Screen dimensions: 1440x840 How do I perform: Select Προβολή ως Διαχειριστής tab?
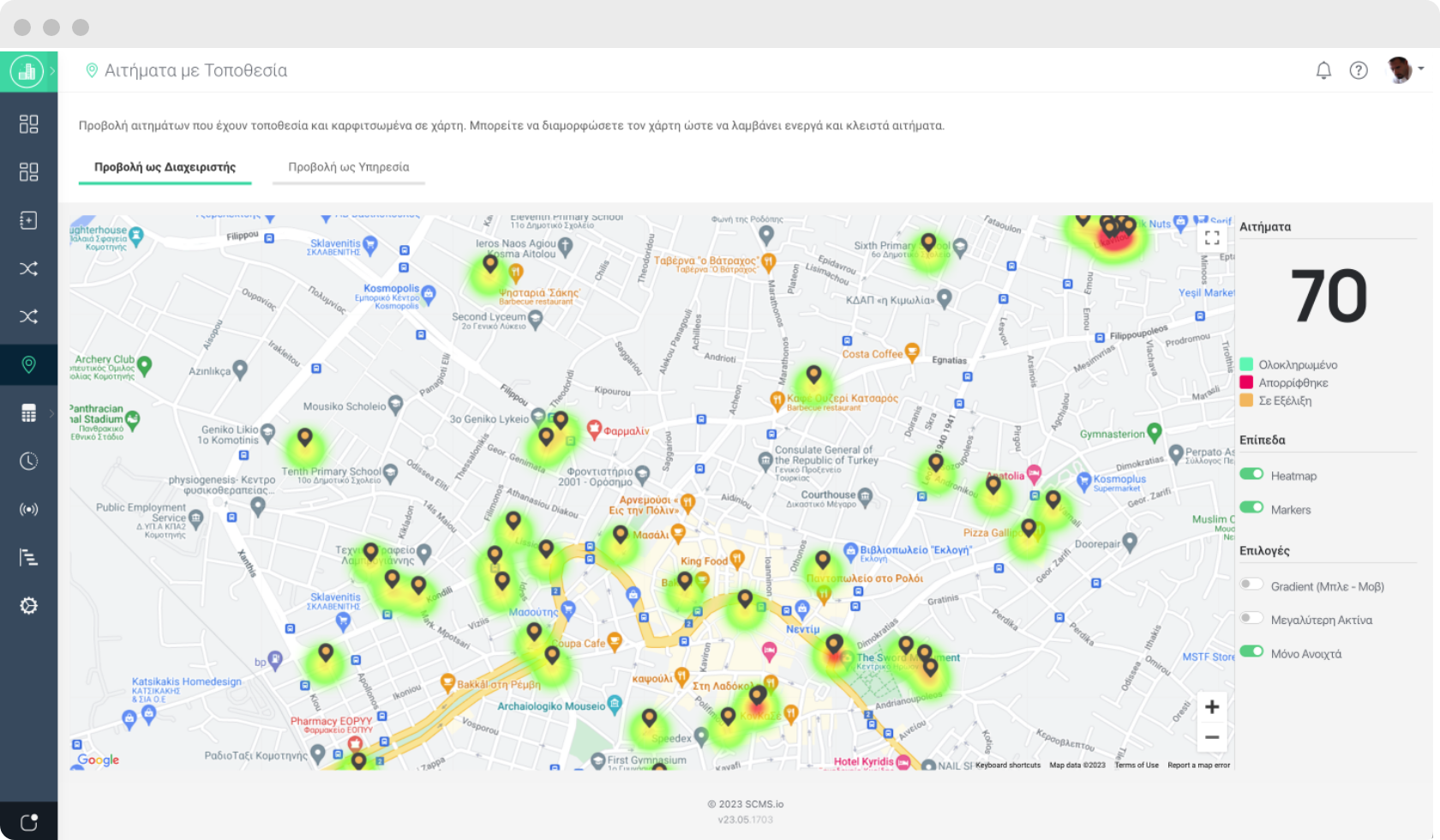(x=165, y=167)
